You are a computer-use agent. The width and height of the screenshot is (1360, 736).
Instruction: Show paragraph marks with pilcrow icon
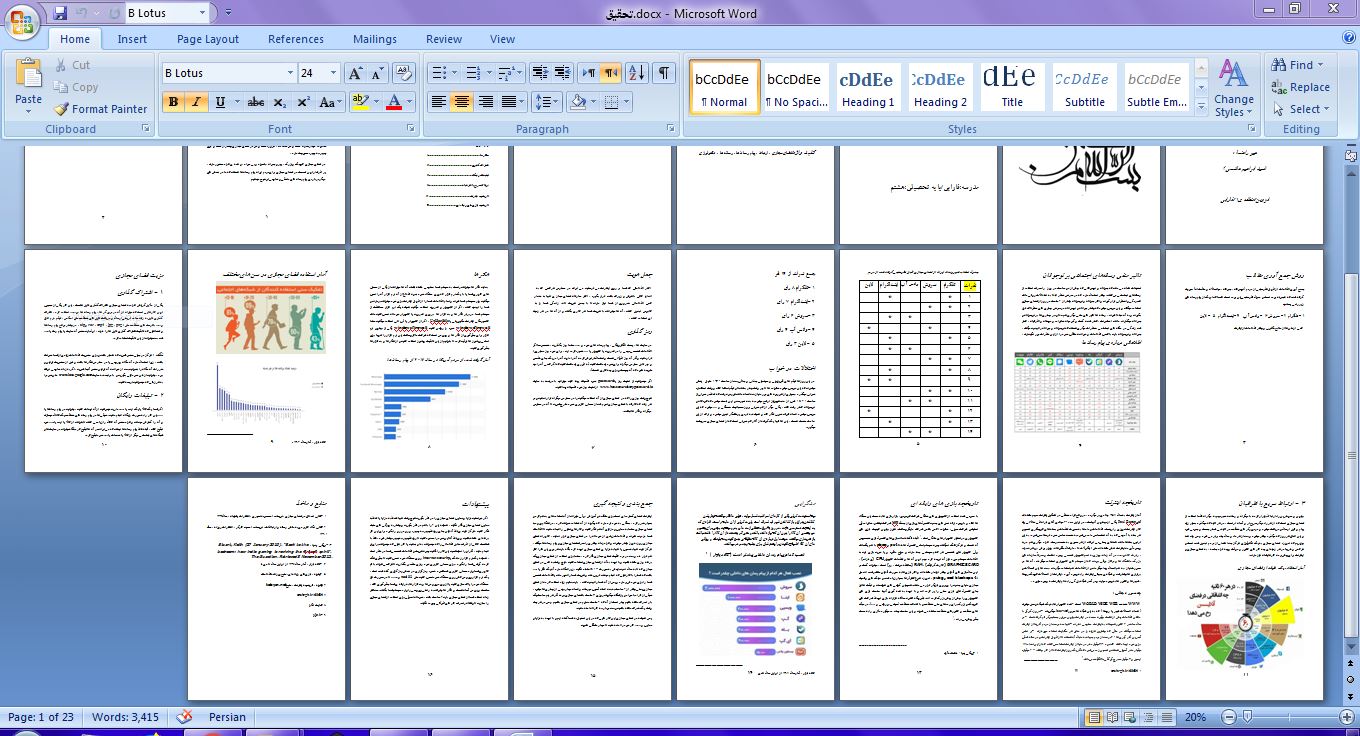coord(663,73)
